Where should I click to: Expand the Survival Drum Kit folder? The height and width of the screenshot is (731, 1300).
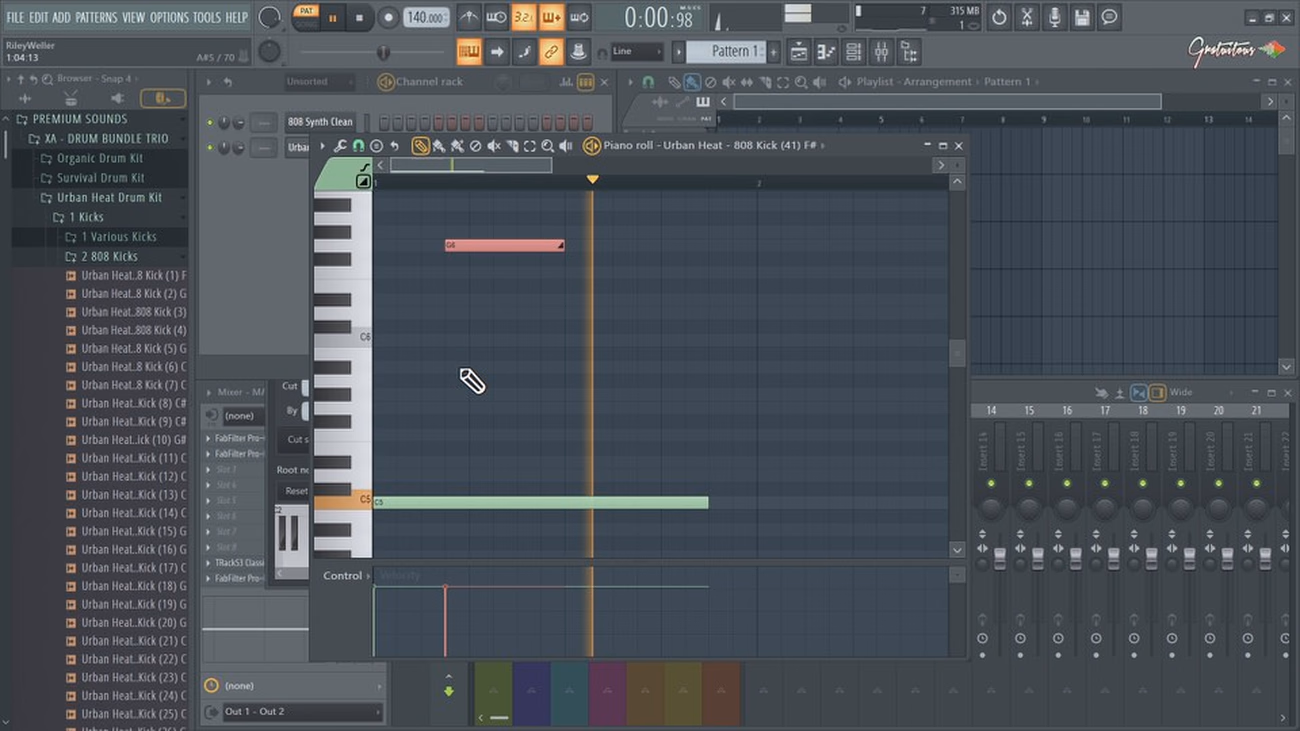[100, 178]
